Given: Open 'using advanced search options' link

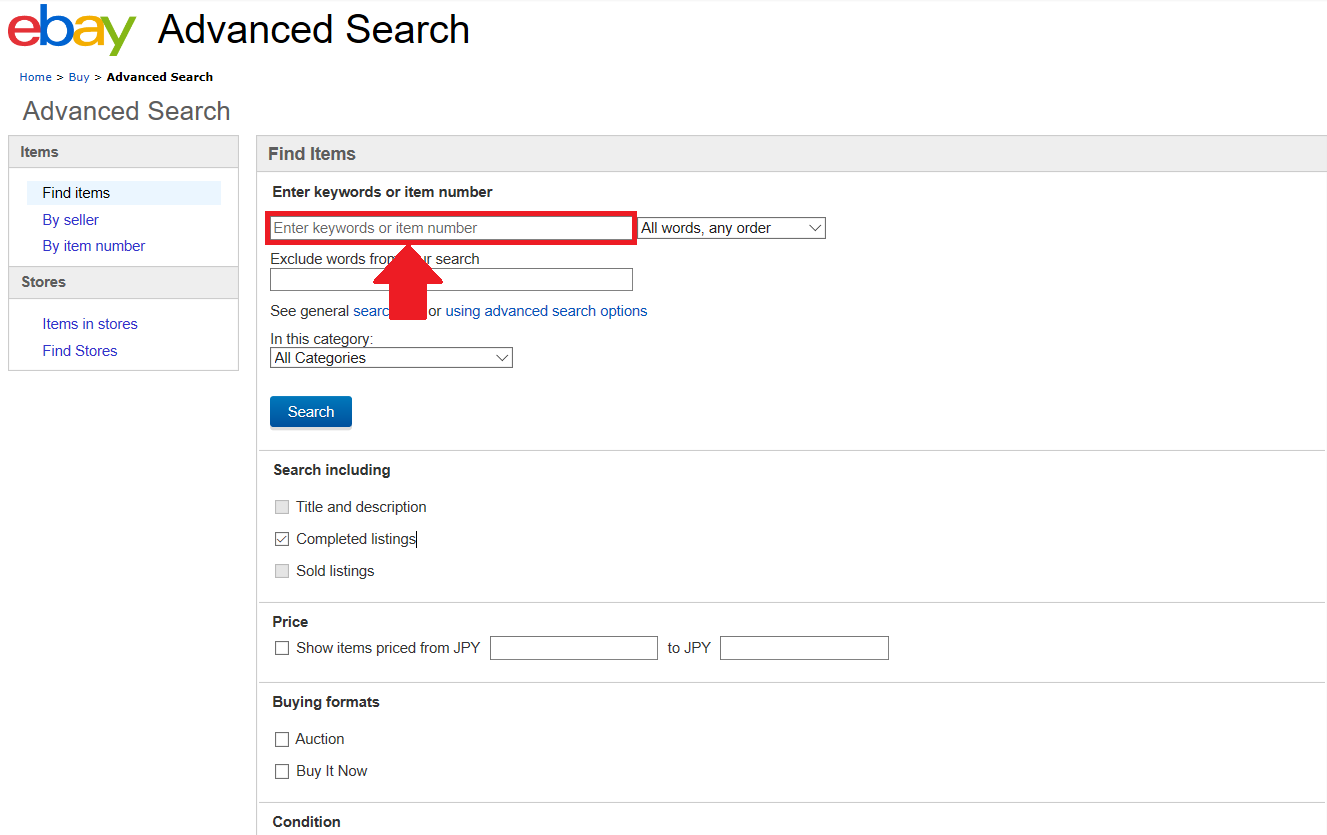Looking at the screenshot, I should [546, 311].
